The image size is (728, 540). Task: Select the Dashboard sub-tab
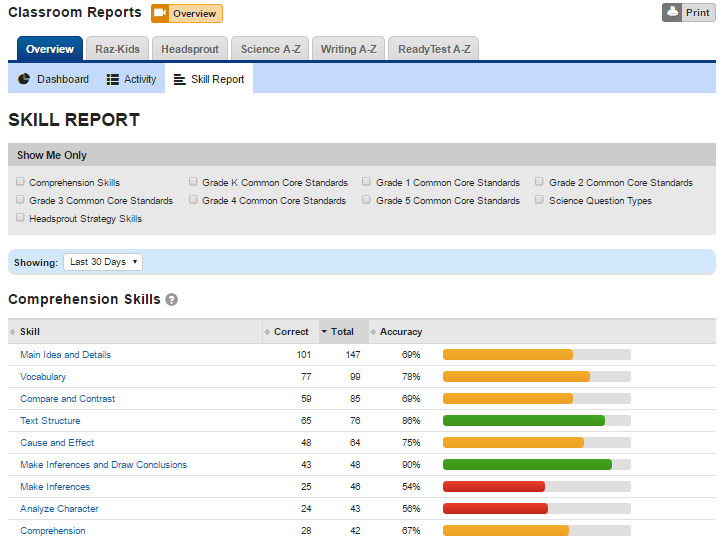tap(53, 79)
